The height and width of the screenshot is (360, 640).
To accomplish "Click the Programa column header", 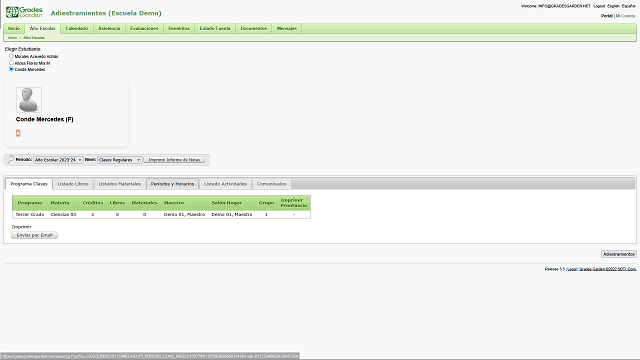I will pyautogui.click(x=30, y=203).
